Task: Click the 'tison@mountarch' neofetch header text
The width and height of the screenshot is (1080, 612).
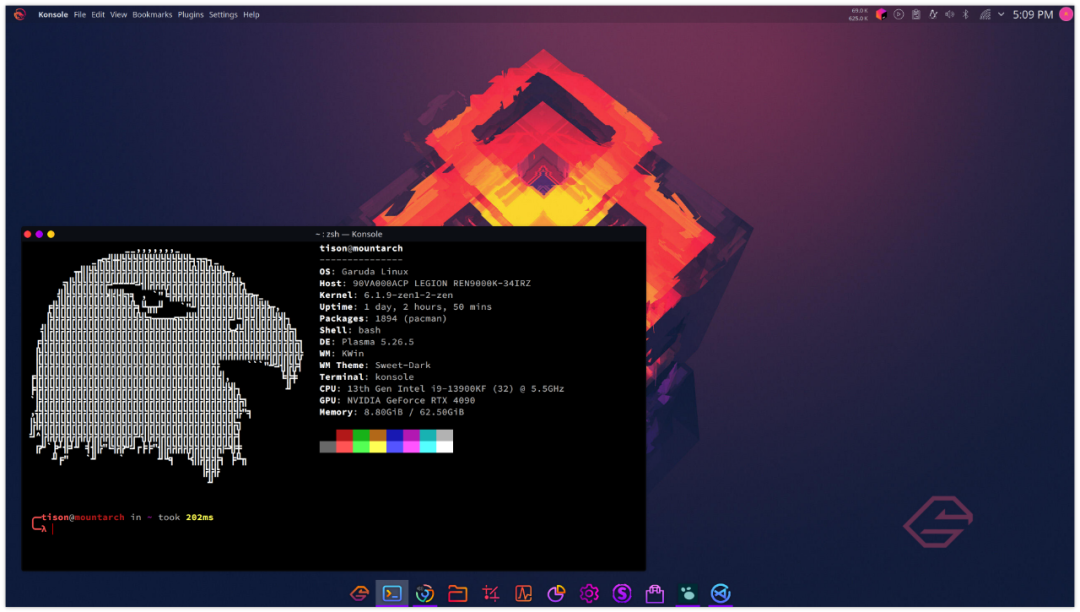Action: [x=361, y=249]
